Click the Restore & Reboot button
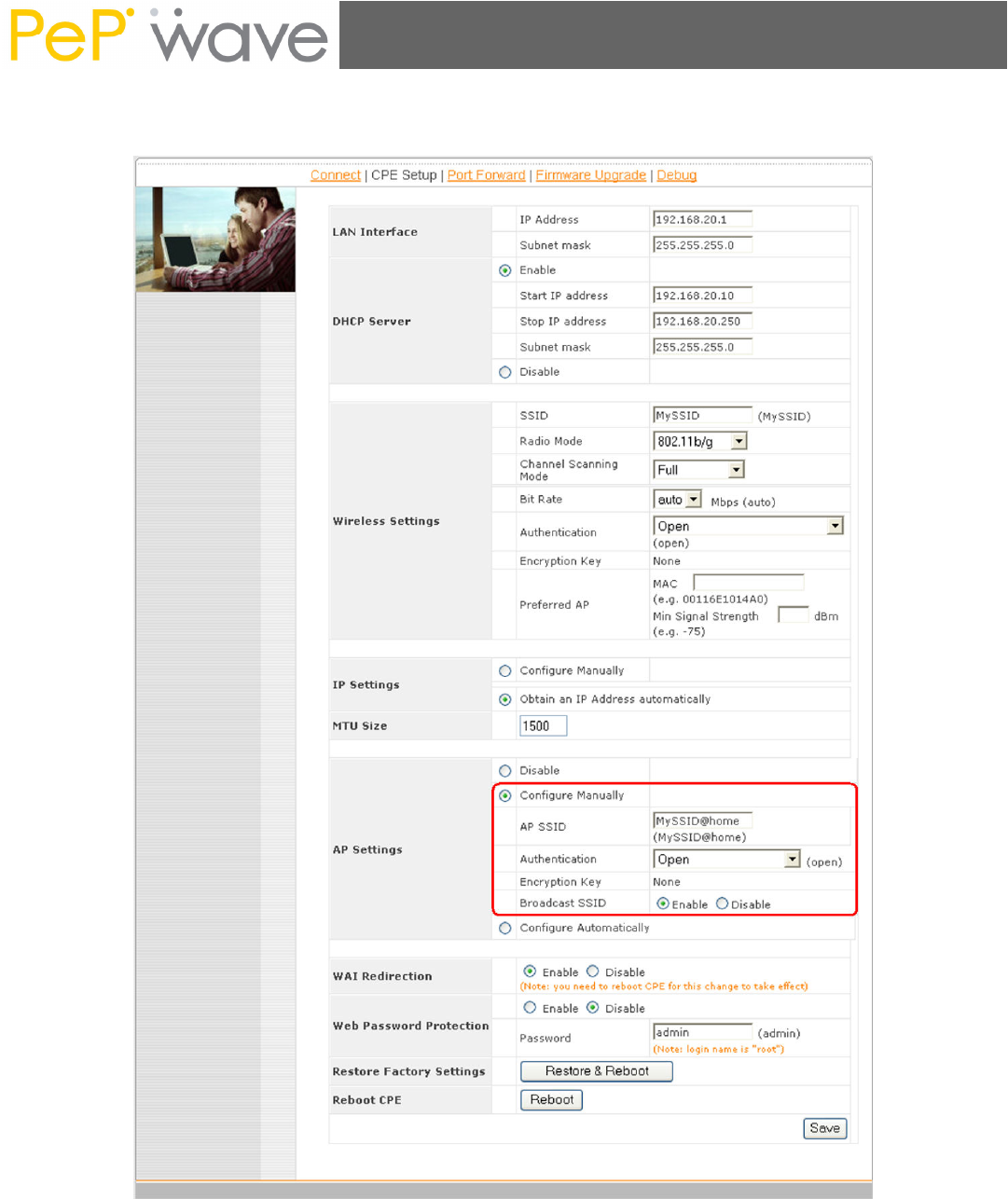 [x=597, y=1071]
